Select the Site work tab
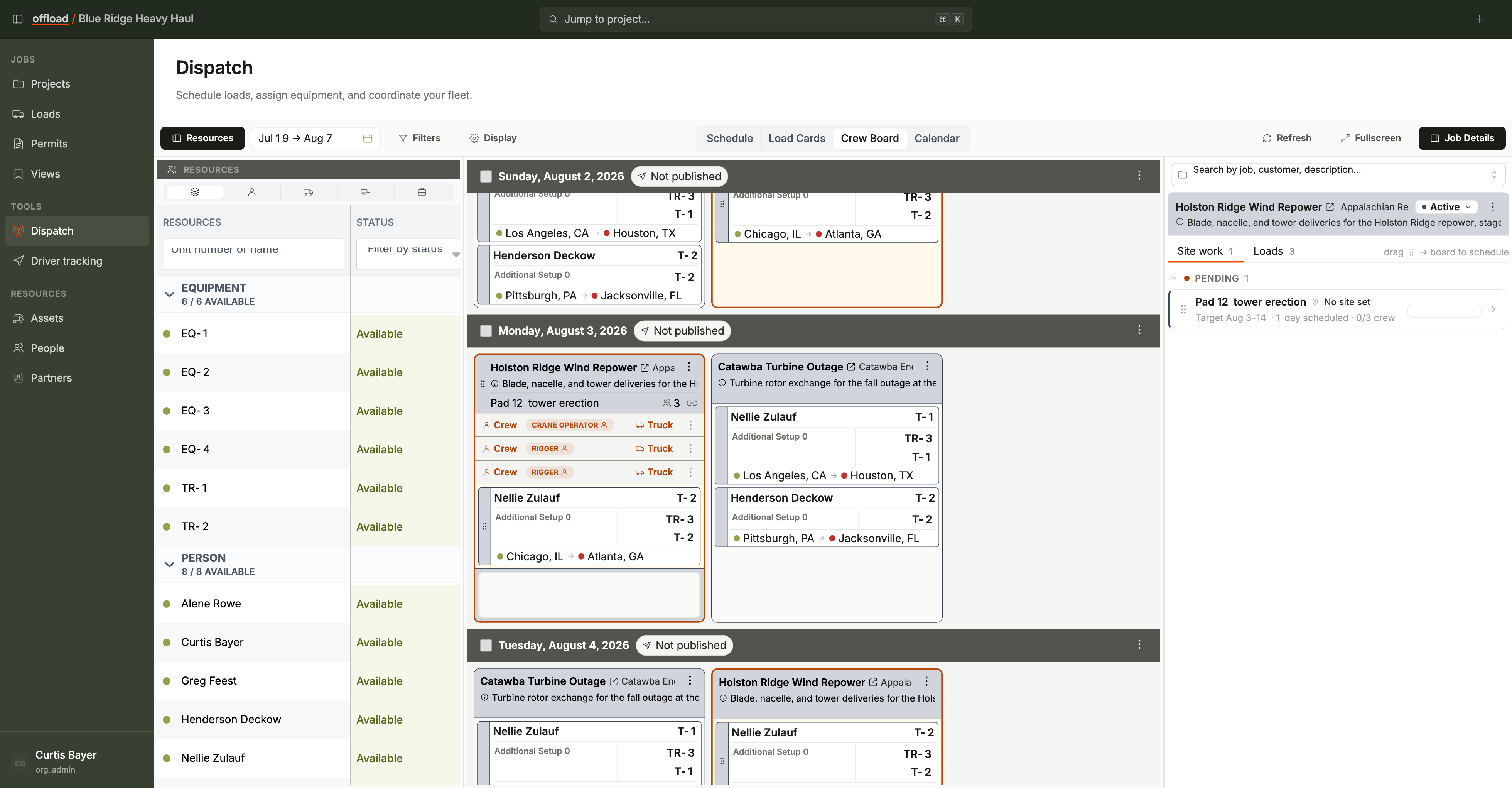This screenshot has width=1512, height=788. tap(1205, 251)
